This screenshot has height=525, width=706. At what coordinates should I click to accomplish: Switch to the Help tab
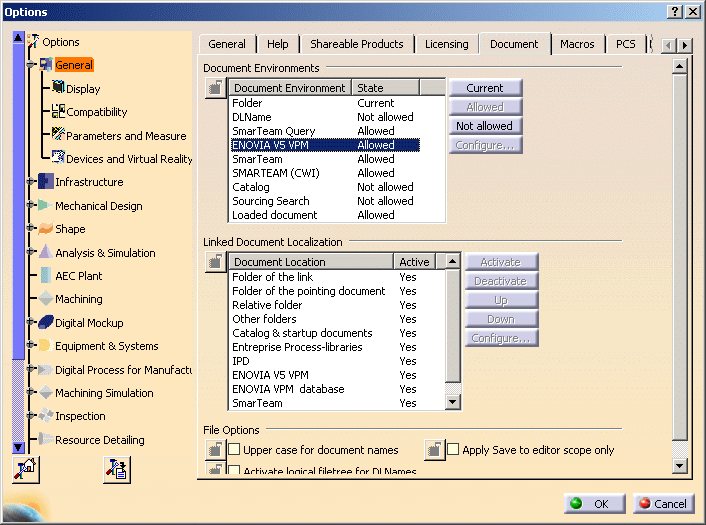coord(278,44)
